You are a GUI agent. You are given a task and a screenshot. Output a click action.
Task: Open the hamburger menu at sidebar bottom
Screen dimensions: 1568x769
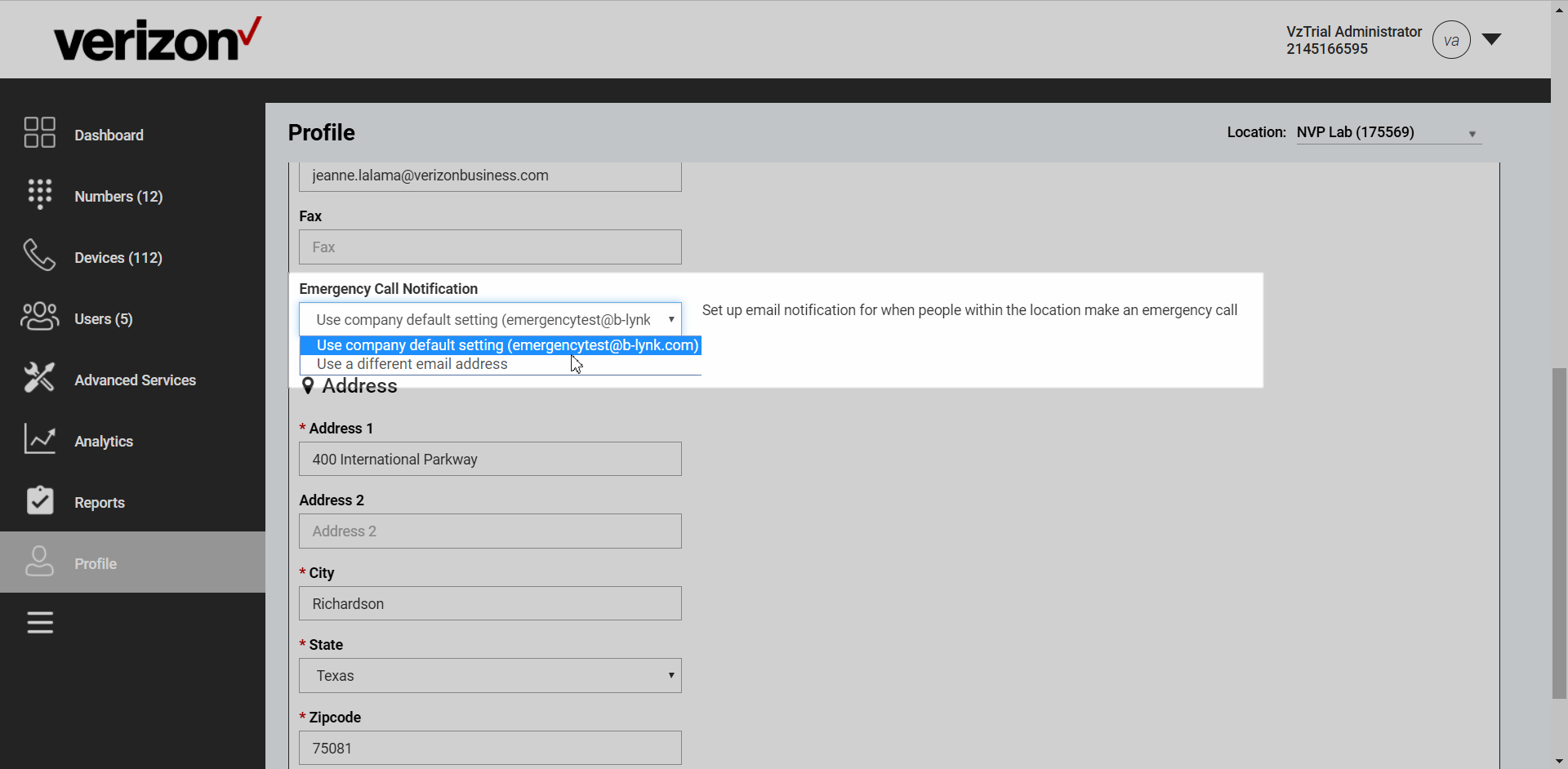39,622
